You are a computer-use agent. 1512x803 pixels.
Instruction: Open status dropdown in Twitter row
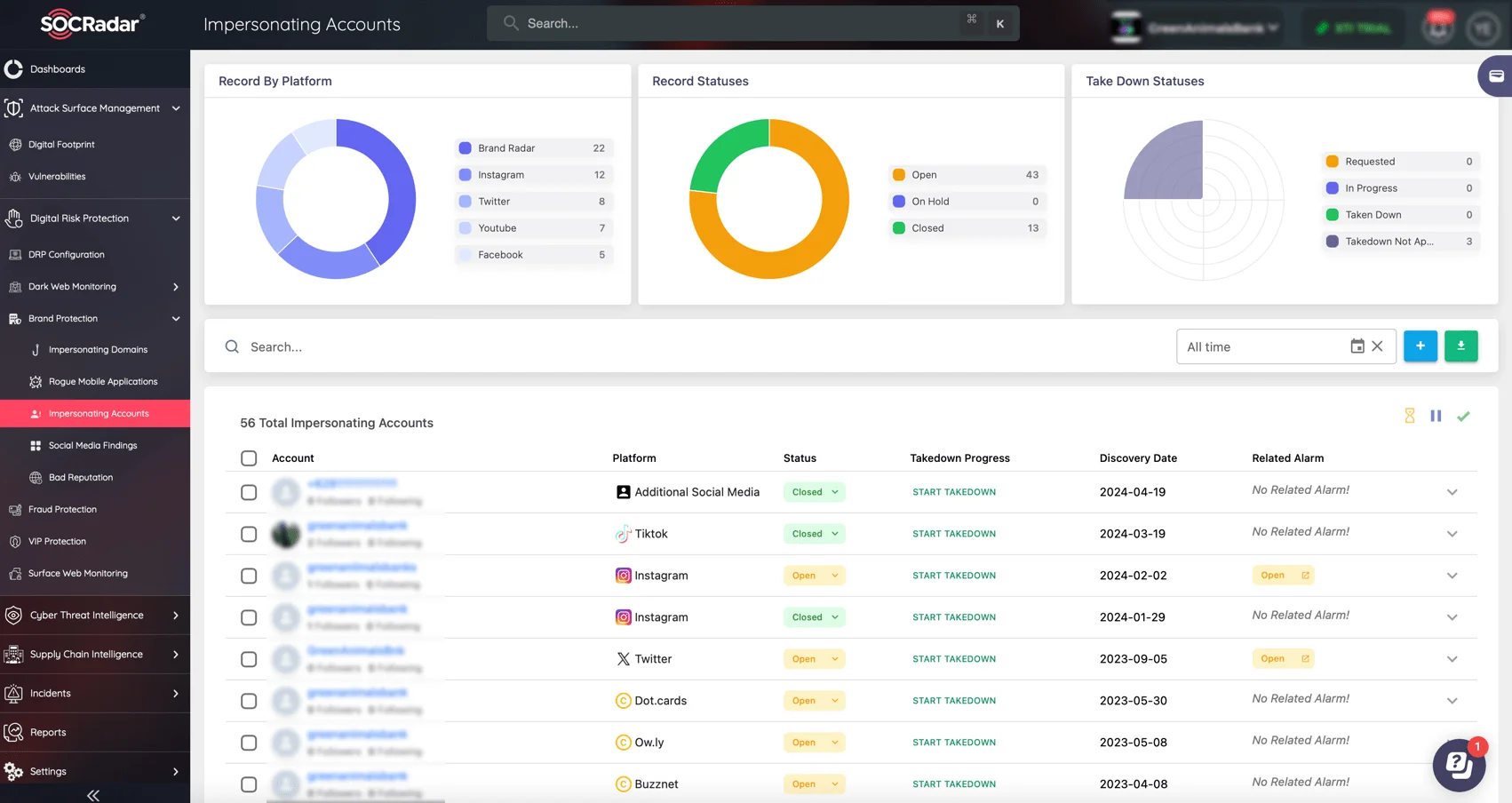point(814,659)
